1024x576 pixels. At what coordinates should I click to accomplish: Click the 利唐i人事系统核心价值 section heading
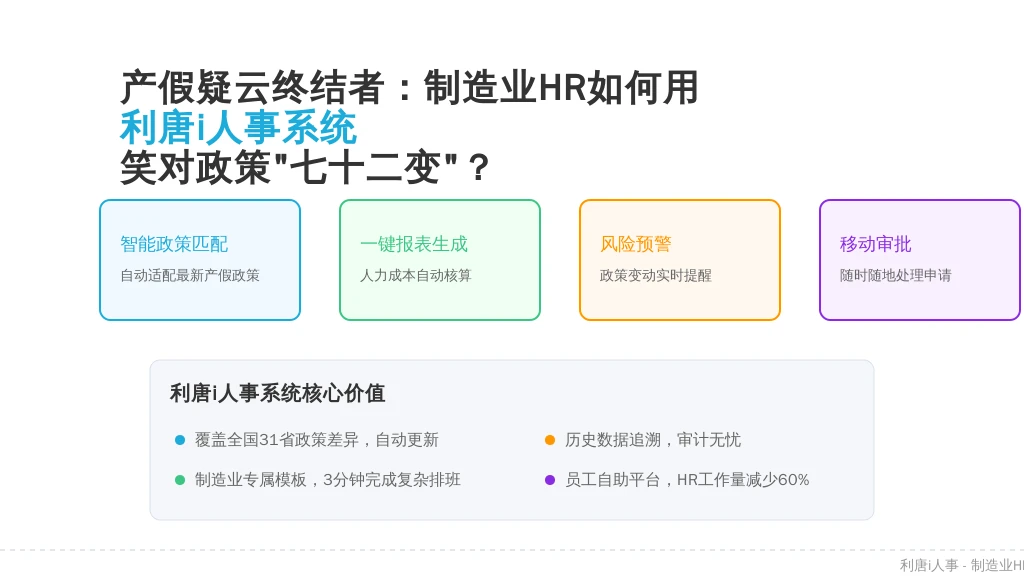(278, 393)
